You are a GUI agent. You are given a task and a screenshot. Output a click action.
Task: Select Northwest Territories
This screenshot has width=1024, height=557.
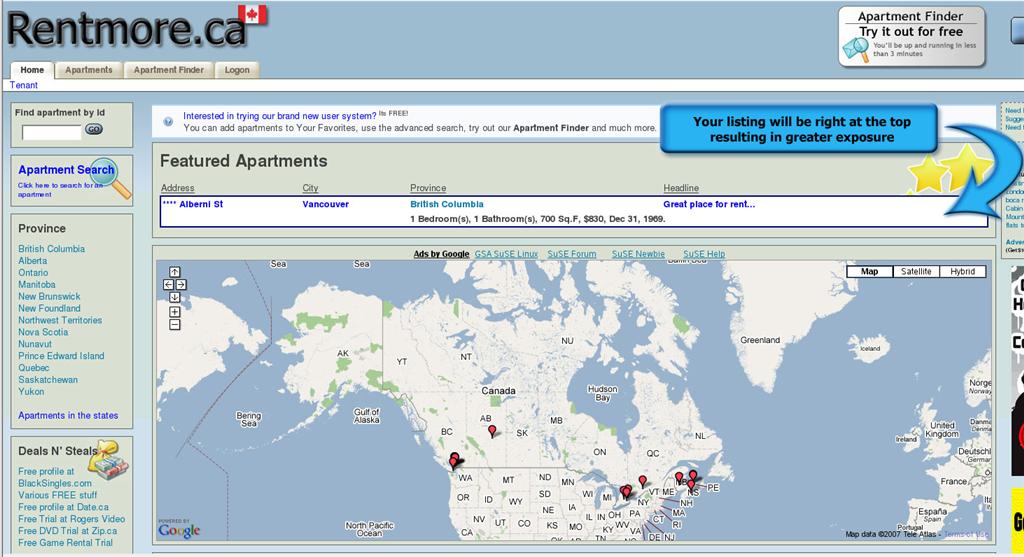60,320
